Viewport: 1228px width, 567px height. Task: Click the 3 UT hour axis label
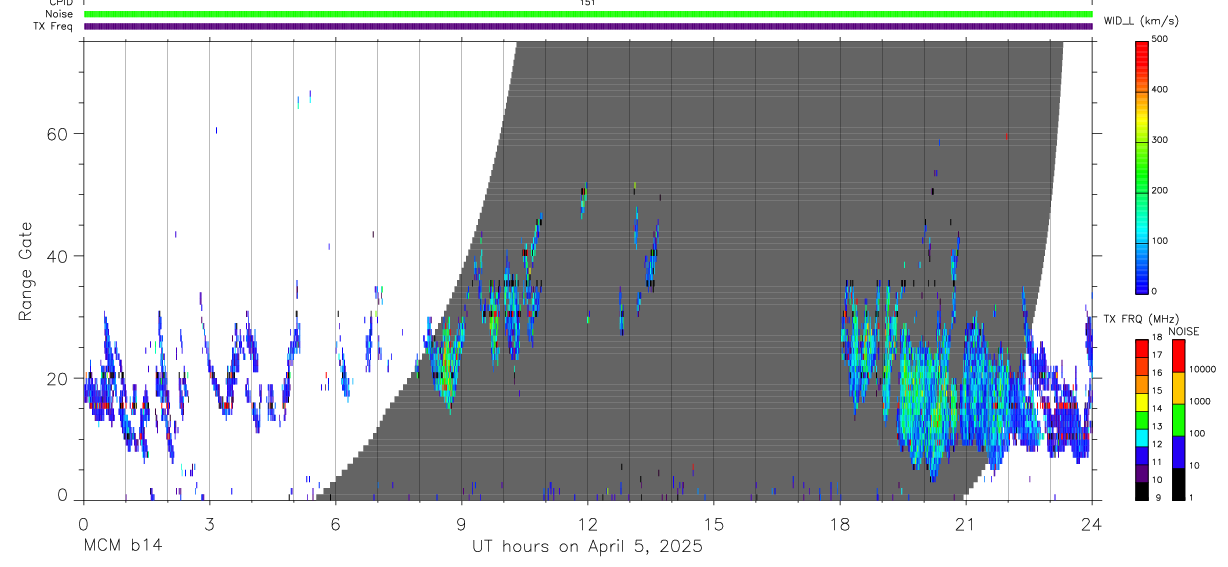point(209,523)
